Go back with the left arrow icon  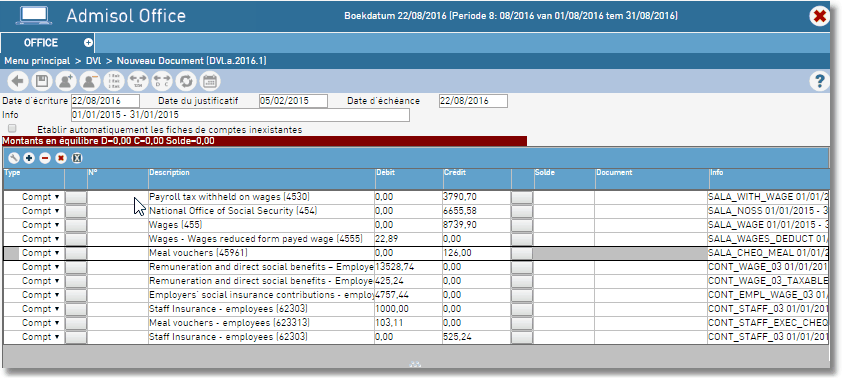(x=19, y=82)
